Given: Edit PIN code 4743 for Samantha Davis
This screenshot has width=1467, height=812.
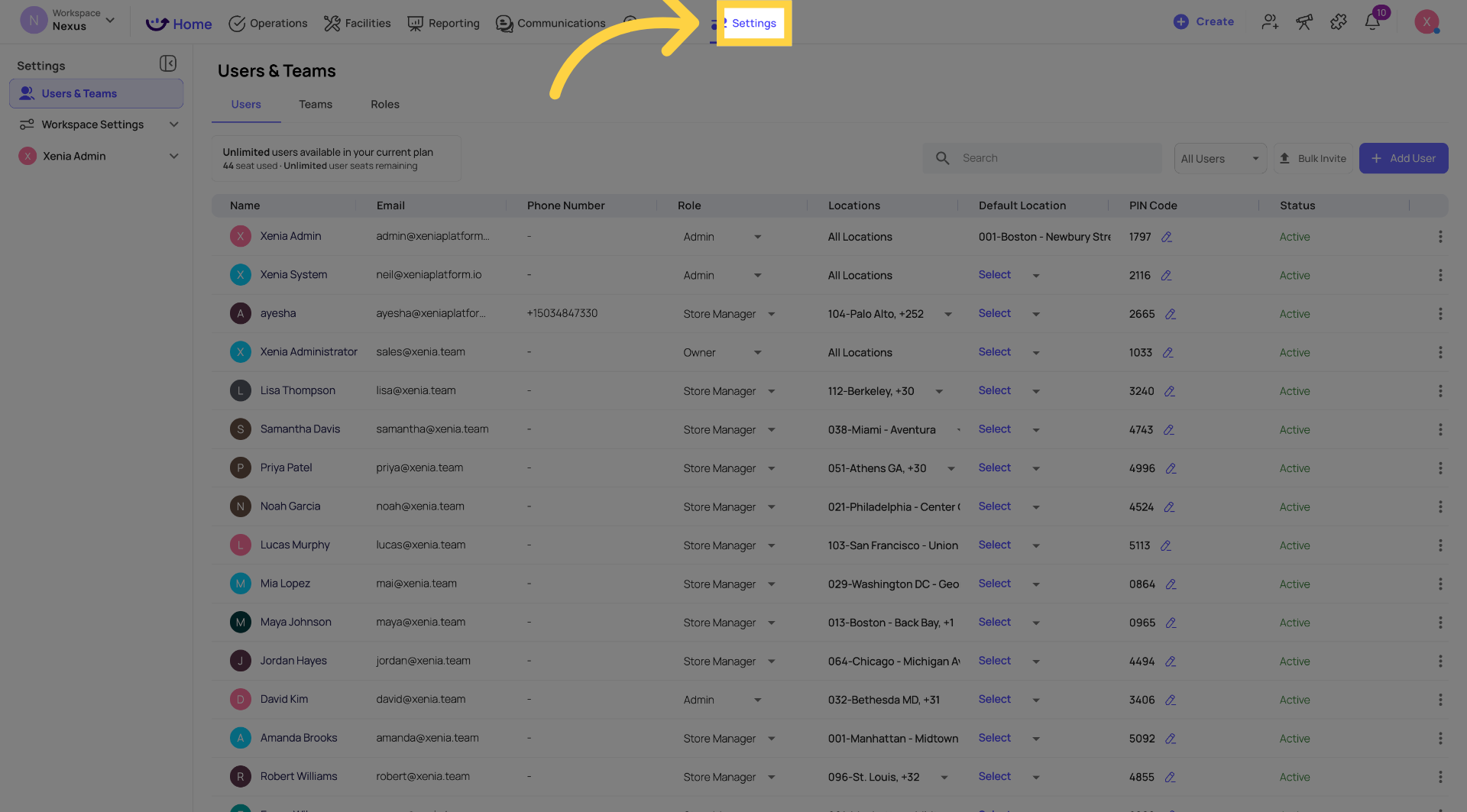Looking at the screenshot, I should tap(1169, 430).
